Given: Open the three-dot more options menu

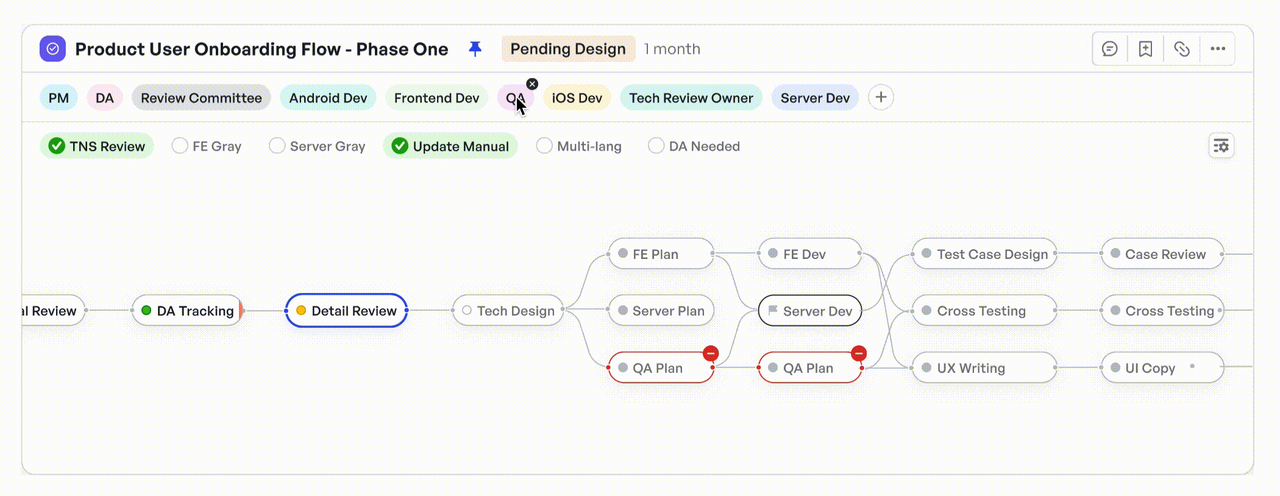Looking at the screenshot, I should coord(1217,49).
